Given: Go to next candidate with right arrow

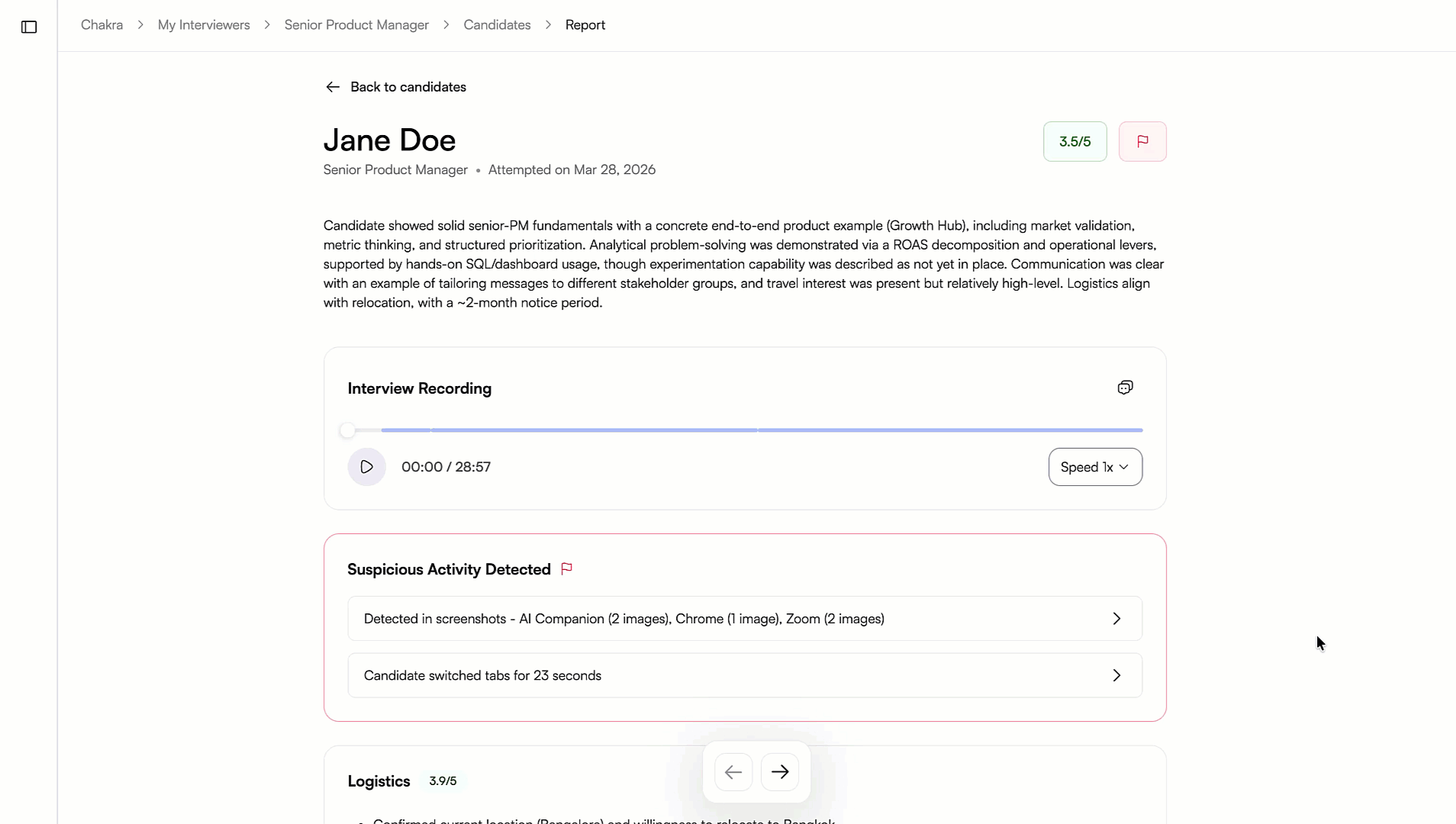Looking at the screenshot, I should [780, 772].
